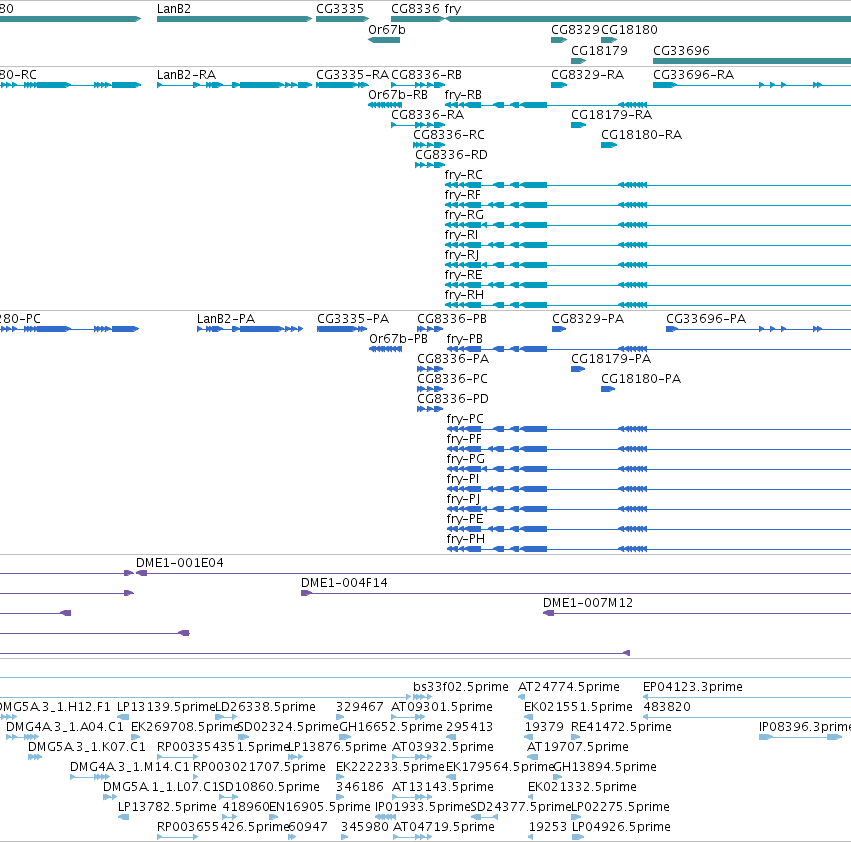Click the DME1-004F14 BAC label

click(x=344, y=583)
